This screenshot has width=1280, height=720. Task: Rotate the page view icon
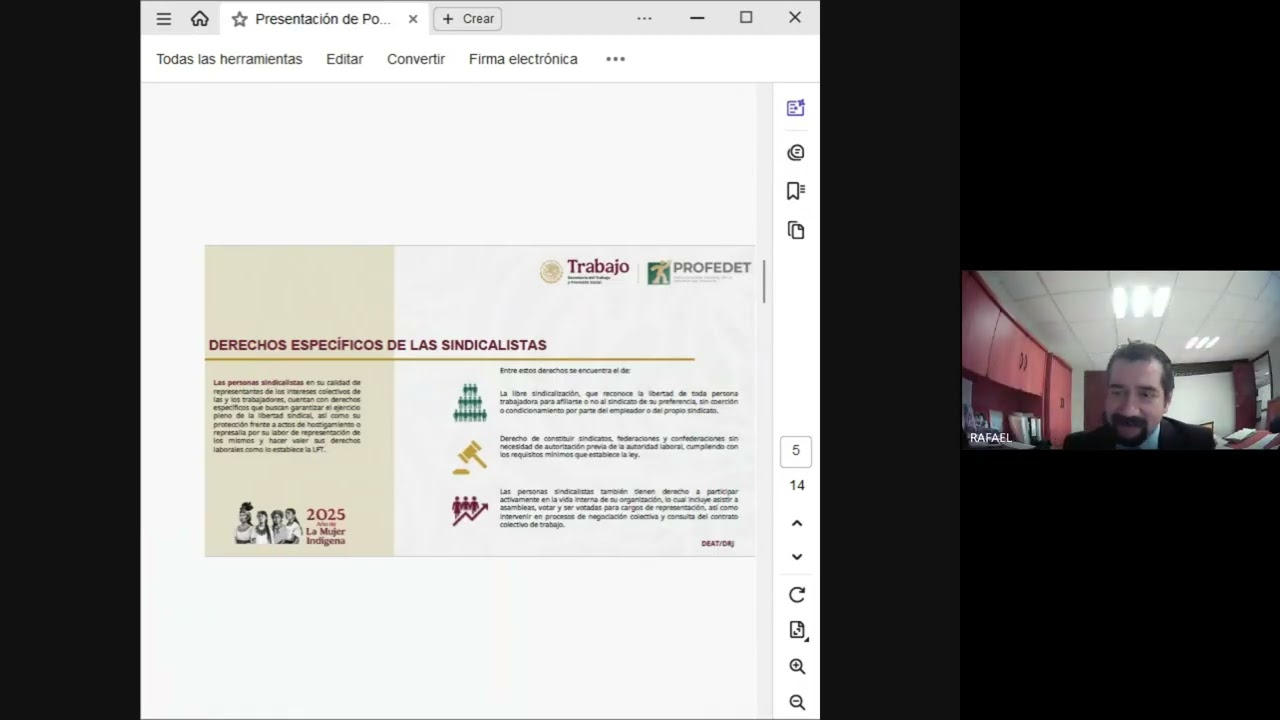797,595
